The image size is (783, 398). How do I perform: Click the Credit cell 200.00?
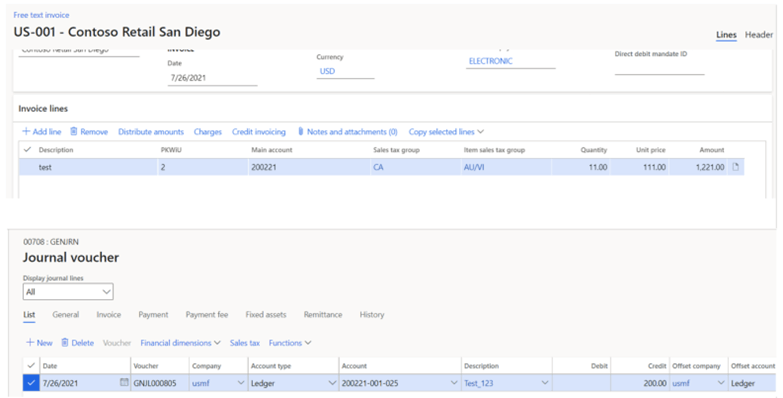tap(640, 383)
